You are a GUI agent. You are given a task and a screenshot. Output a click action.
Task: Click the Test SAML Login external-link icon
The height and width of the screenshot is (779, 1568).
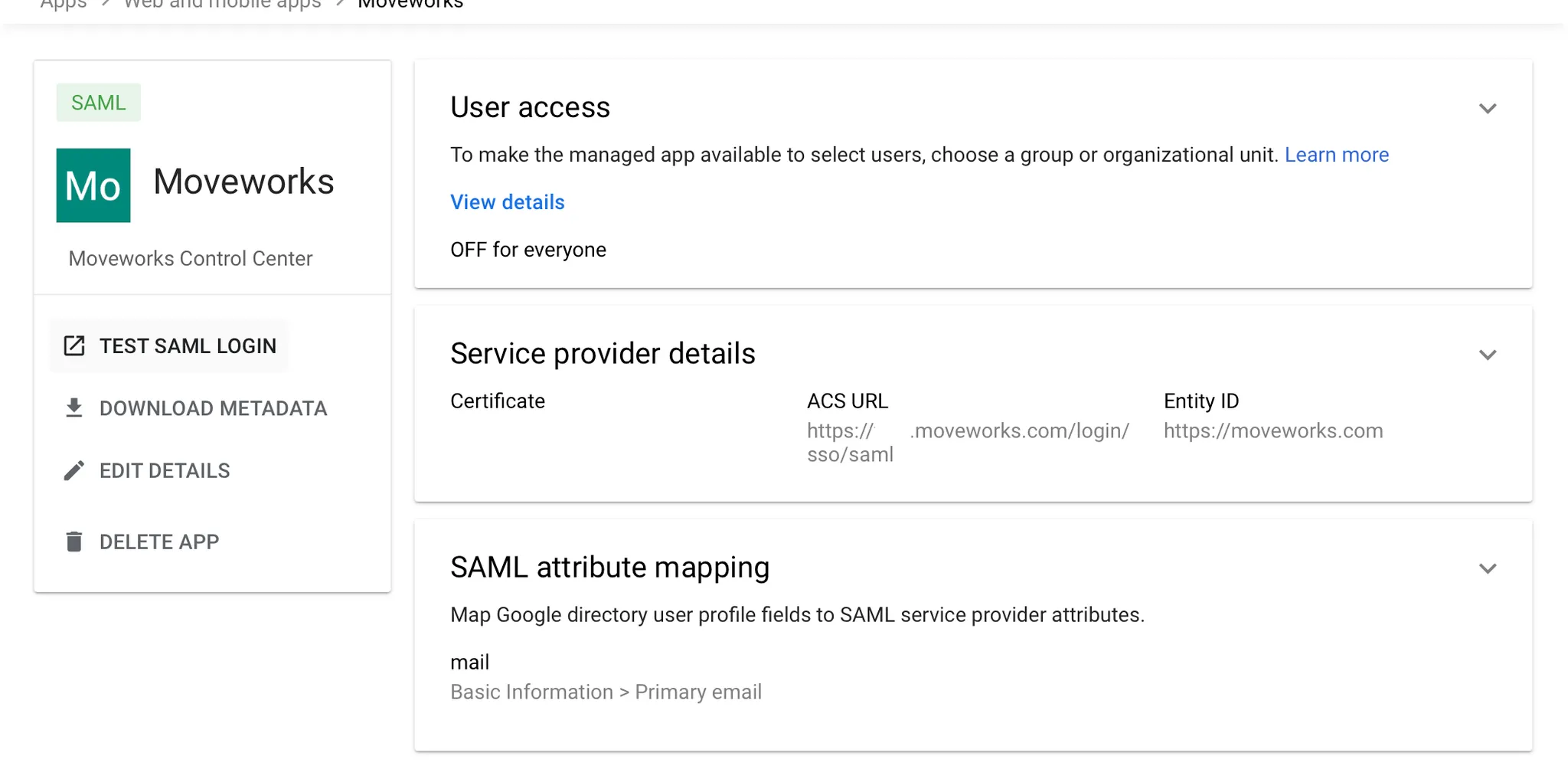74,345
